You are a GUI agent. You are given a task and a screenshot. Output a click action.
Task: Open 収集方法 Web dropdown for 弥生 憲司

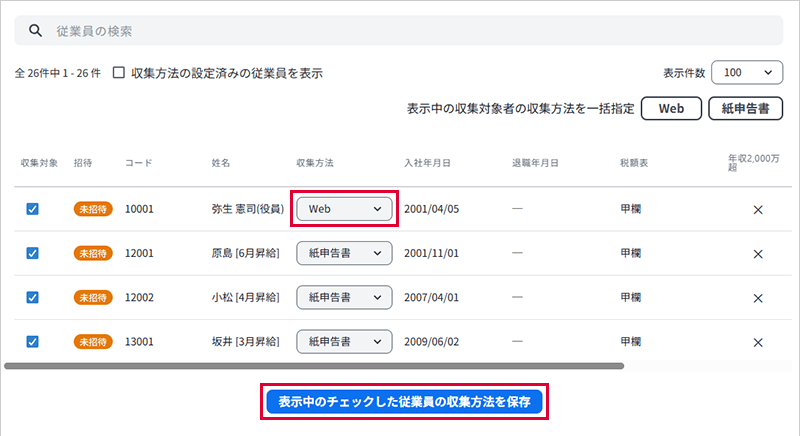tap(344, 210)
